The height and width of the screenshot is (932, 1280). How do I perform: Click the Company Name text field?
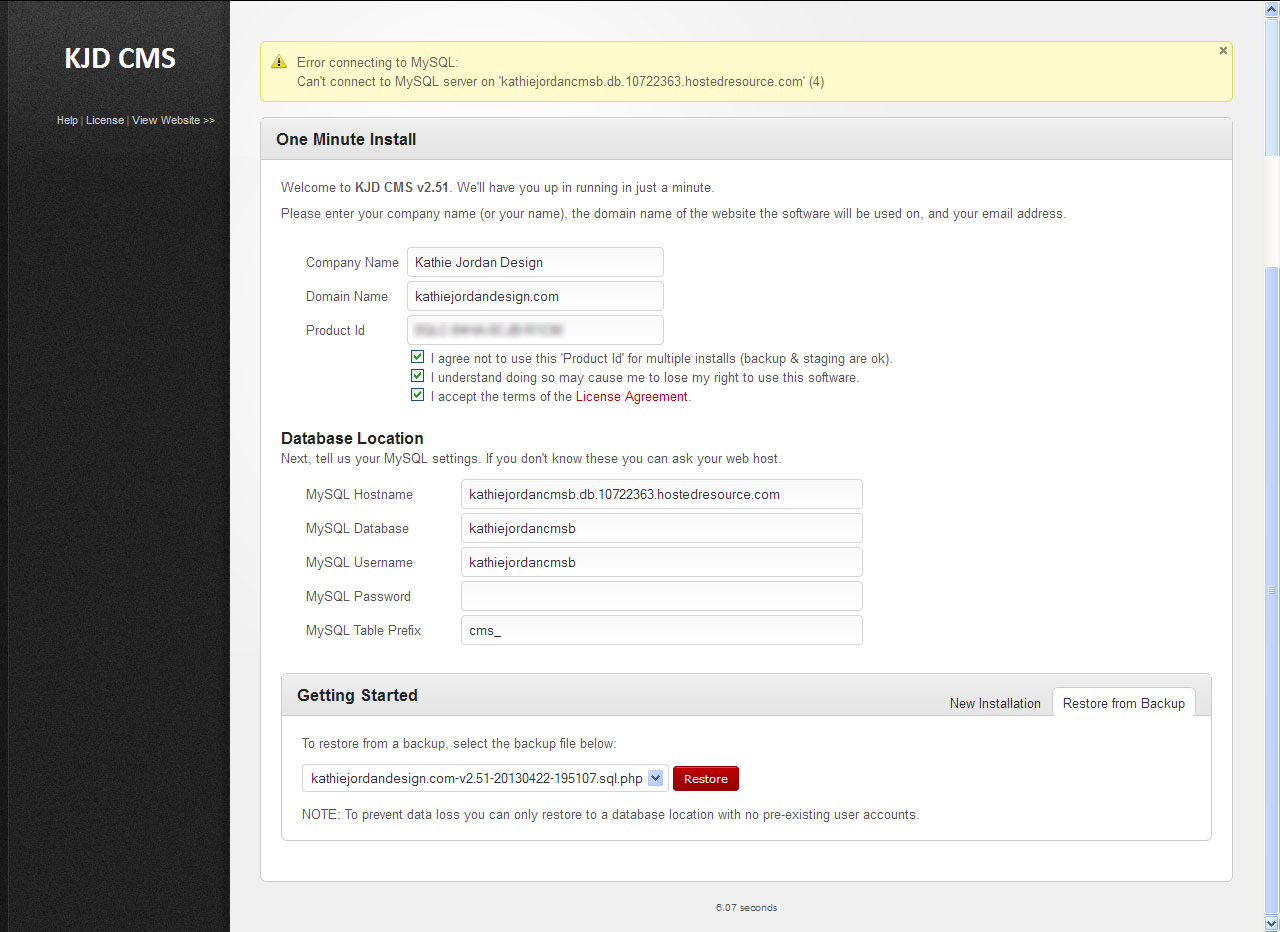pos(535,262)
